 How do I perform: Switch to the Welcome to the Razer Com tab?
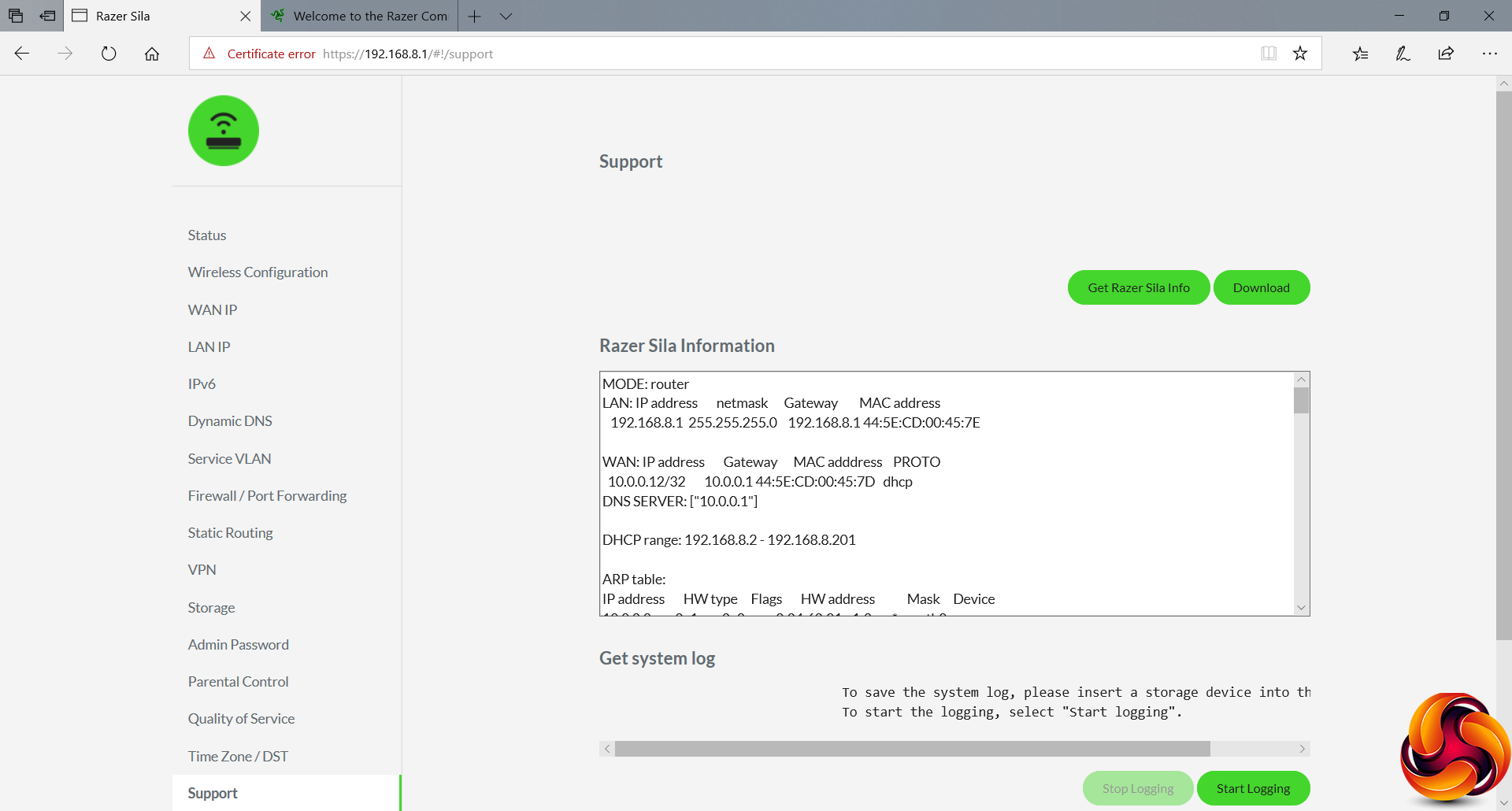[x=359, y=16]
